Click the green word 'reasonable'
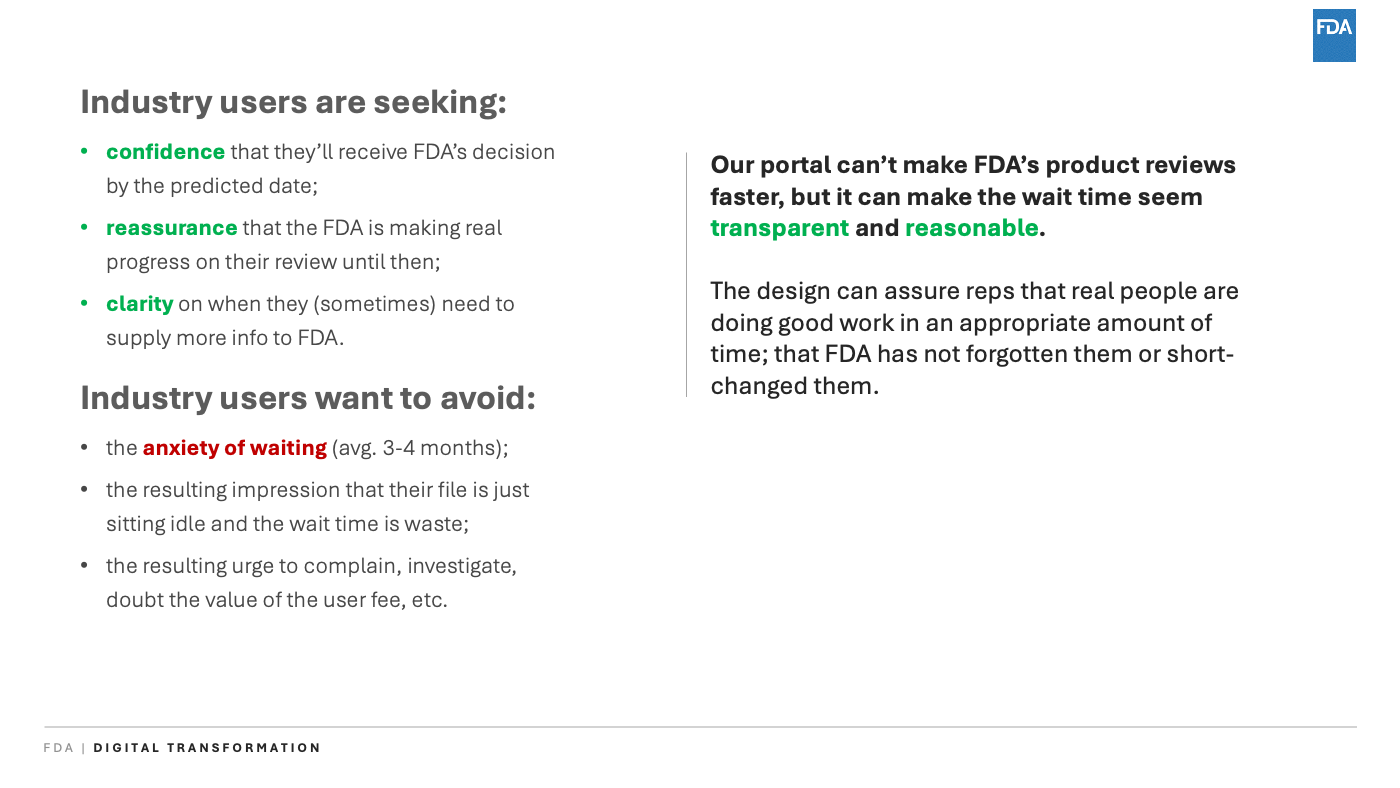This screenshot has width=1400, height=788. [972, 228]
